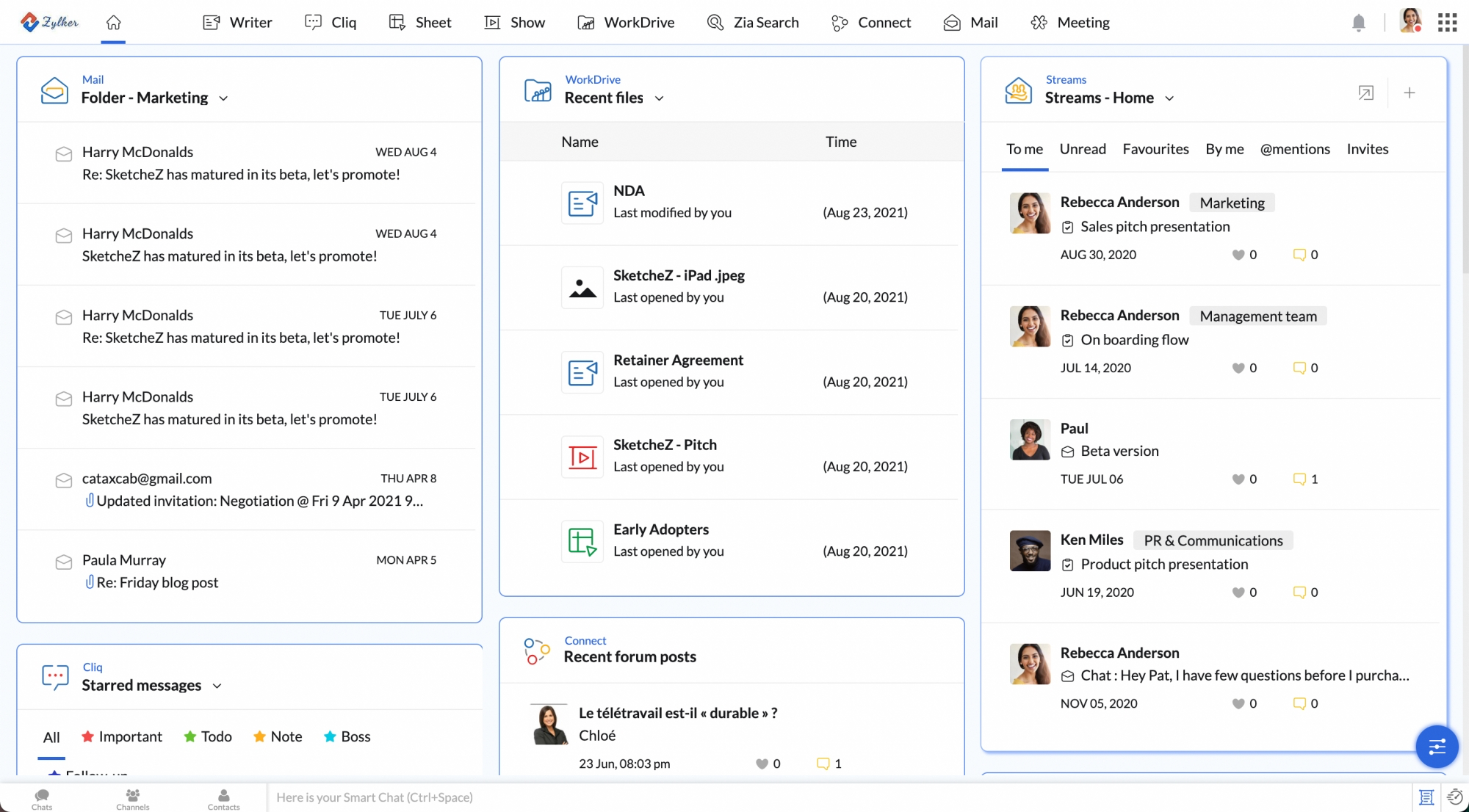The width and height of the screenshot is (1469, 812).
Task: Open the apps grid launcher
Action: coord(1447,22)
